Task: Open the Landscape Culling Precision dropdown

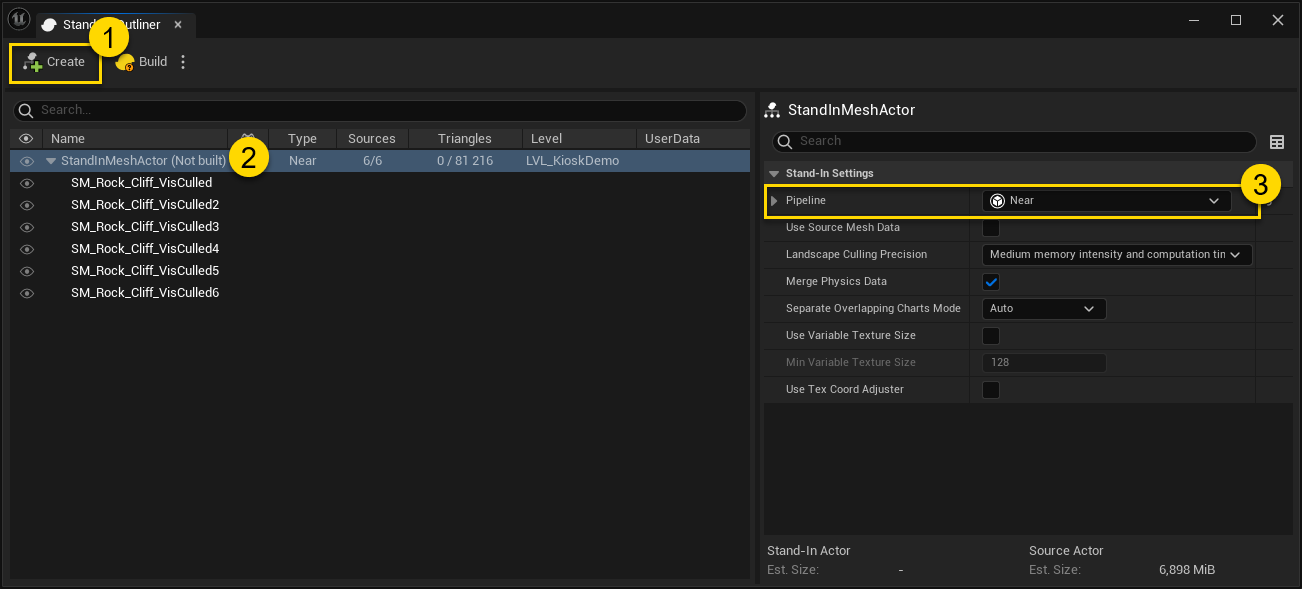Action: click(1116, 254)
